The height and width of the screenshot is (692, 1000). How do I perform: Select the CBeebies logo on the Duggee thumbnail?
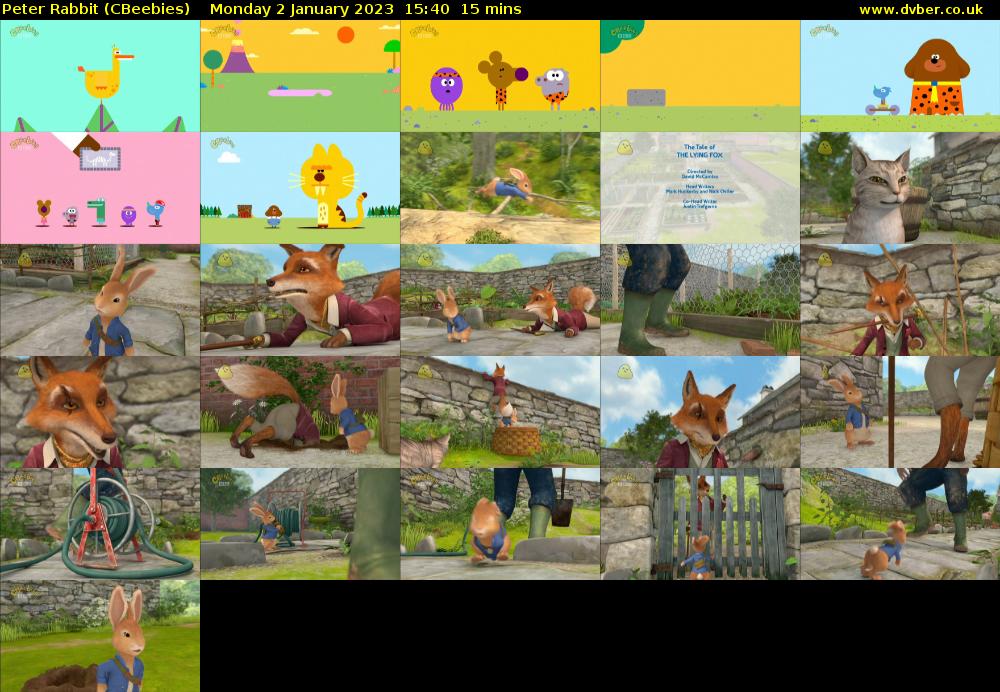point(824,32)
